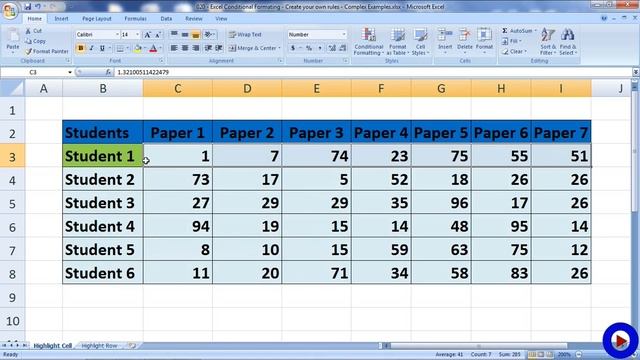Open the Data ribbon tab
640x360 pixels.
pos(166,19)
